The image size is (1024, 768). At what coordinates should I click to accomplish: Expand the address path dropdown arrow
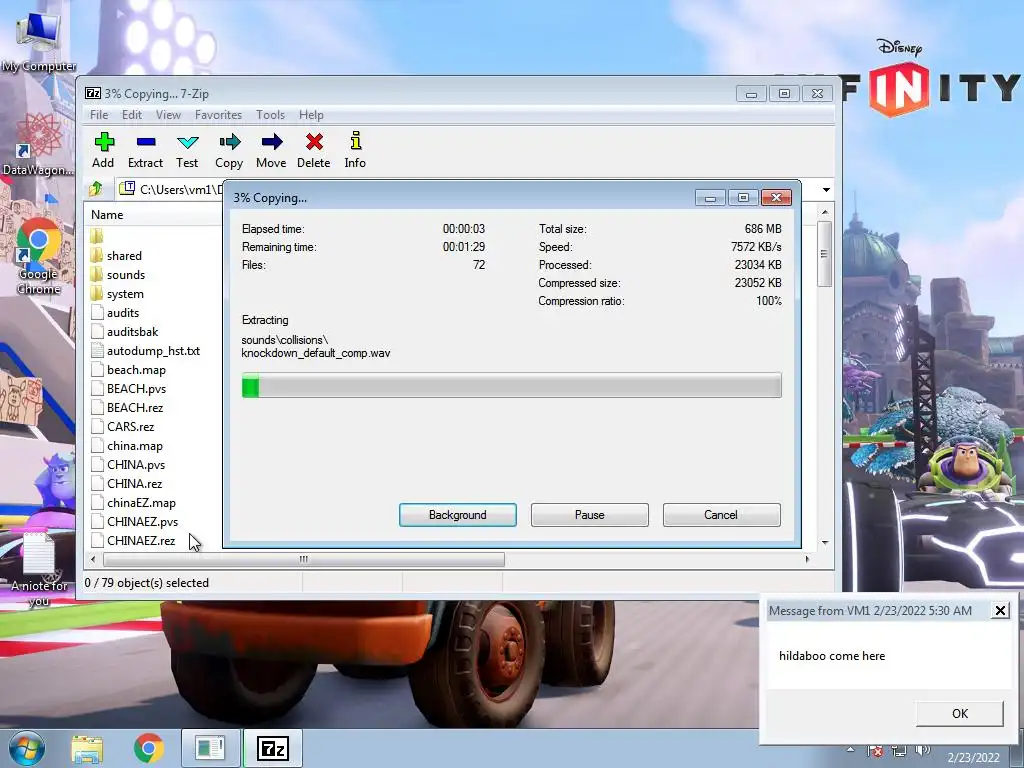826,190
